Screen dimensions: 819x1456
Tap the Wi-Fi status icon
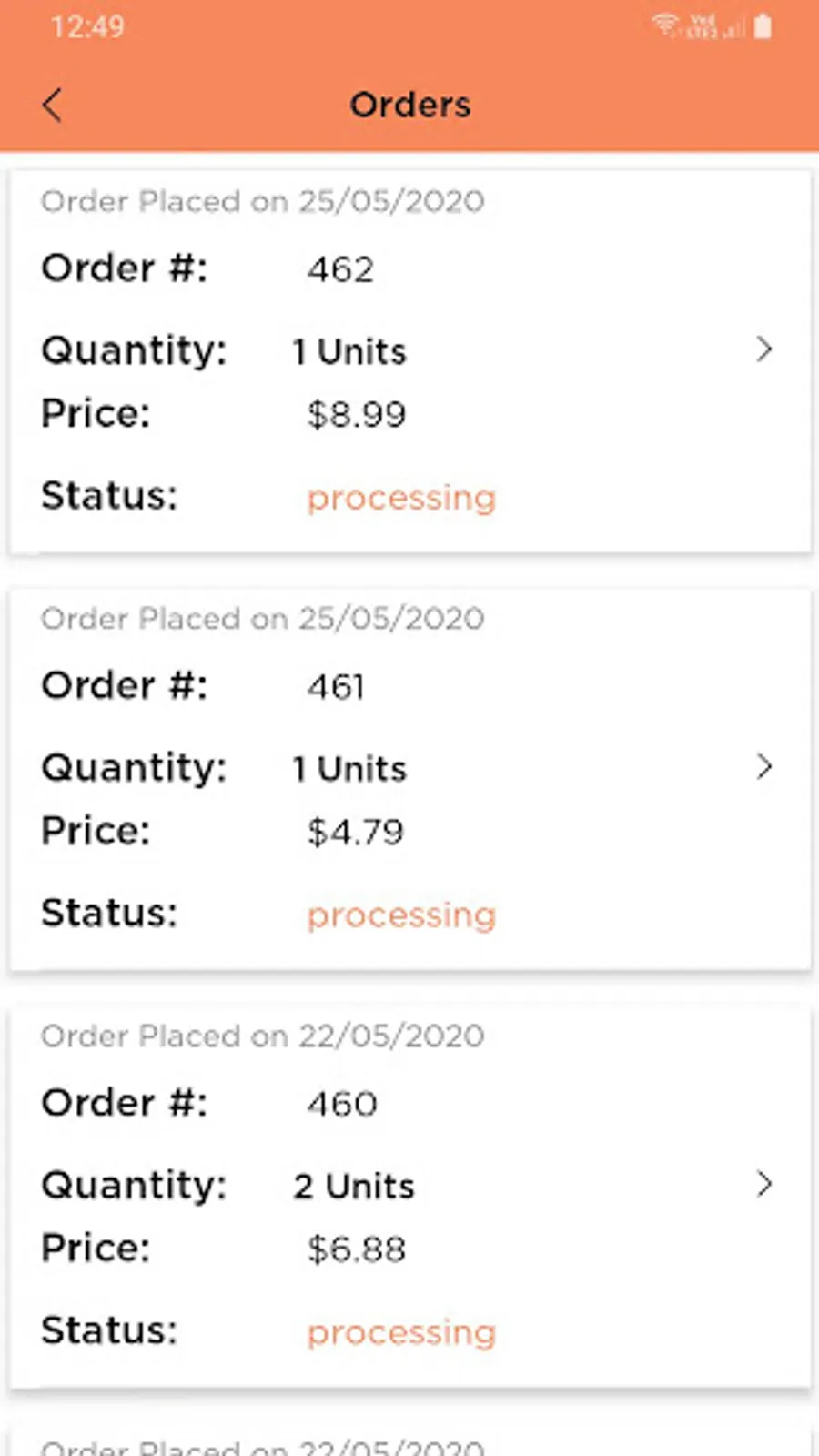click(666, 25)
